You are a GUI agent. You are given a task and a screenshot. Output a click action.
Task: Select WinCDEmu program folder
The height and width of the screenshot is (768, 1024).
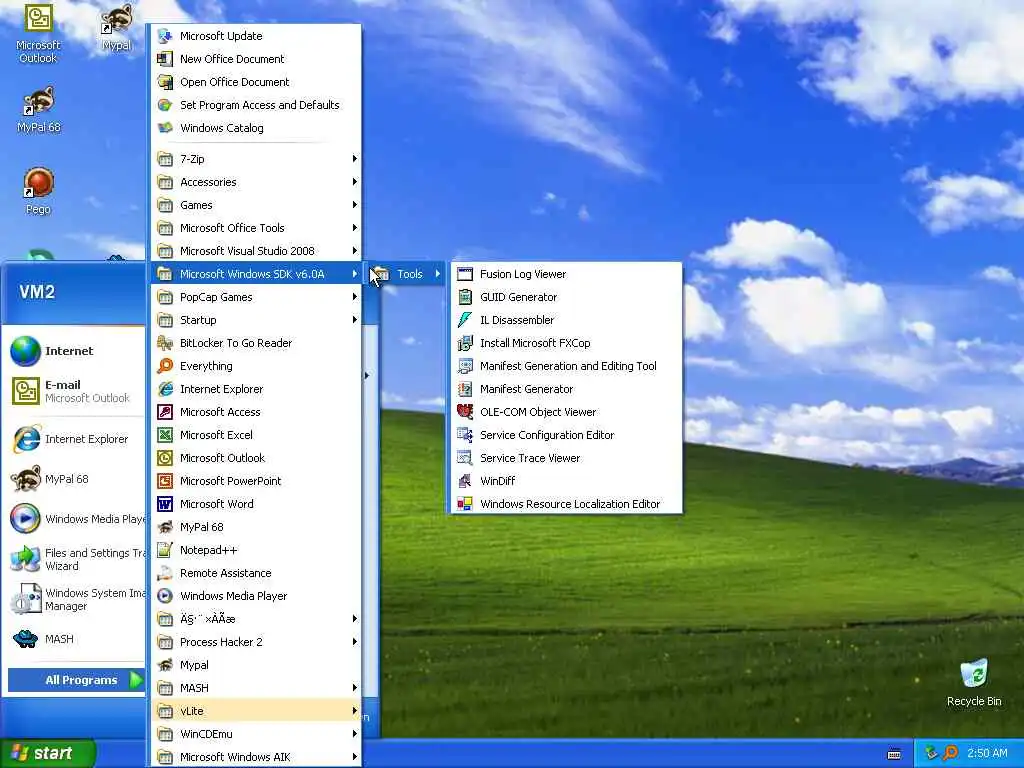point(256,734)
